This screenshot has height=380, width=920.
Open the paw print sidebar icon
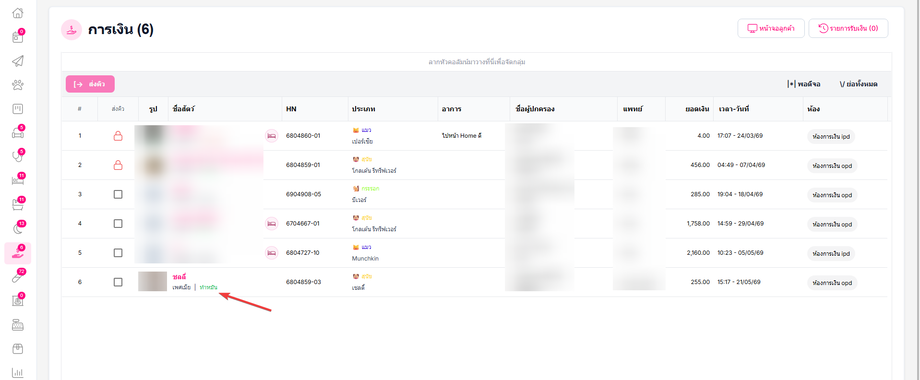(x=18, y=85)
